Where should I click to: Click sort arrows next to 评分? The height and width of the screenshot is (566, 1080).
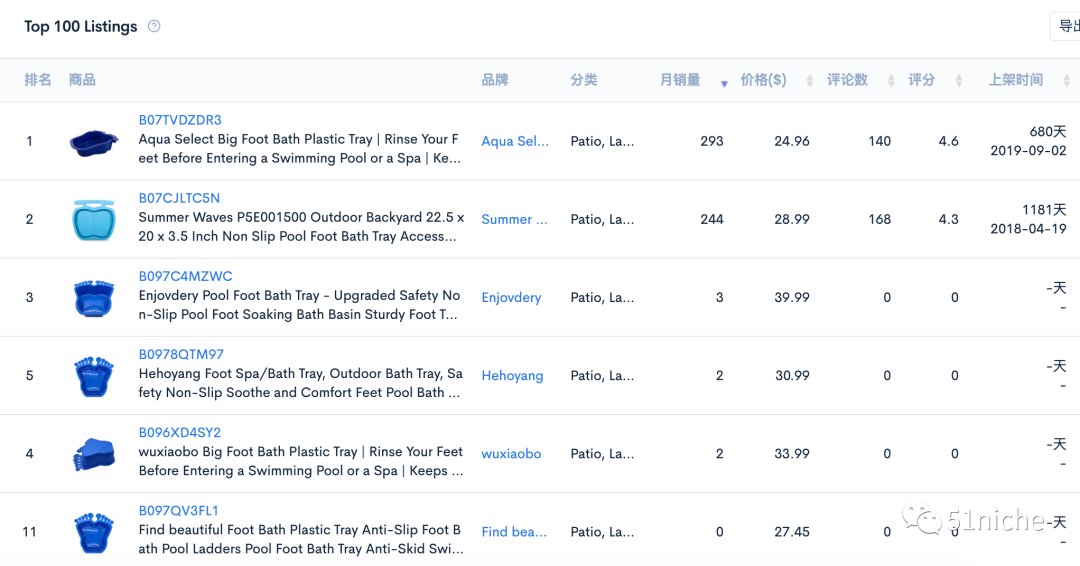click(x=958, y=81)
